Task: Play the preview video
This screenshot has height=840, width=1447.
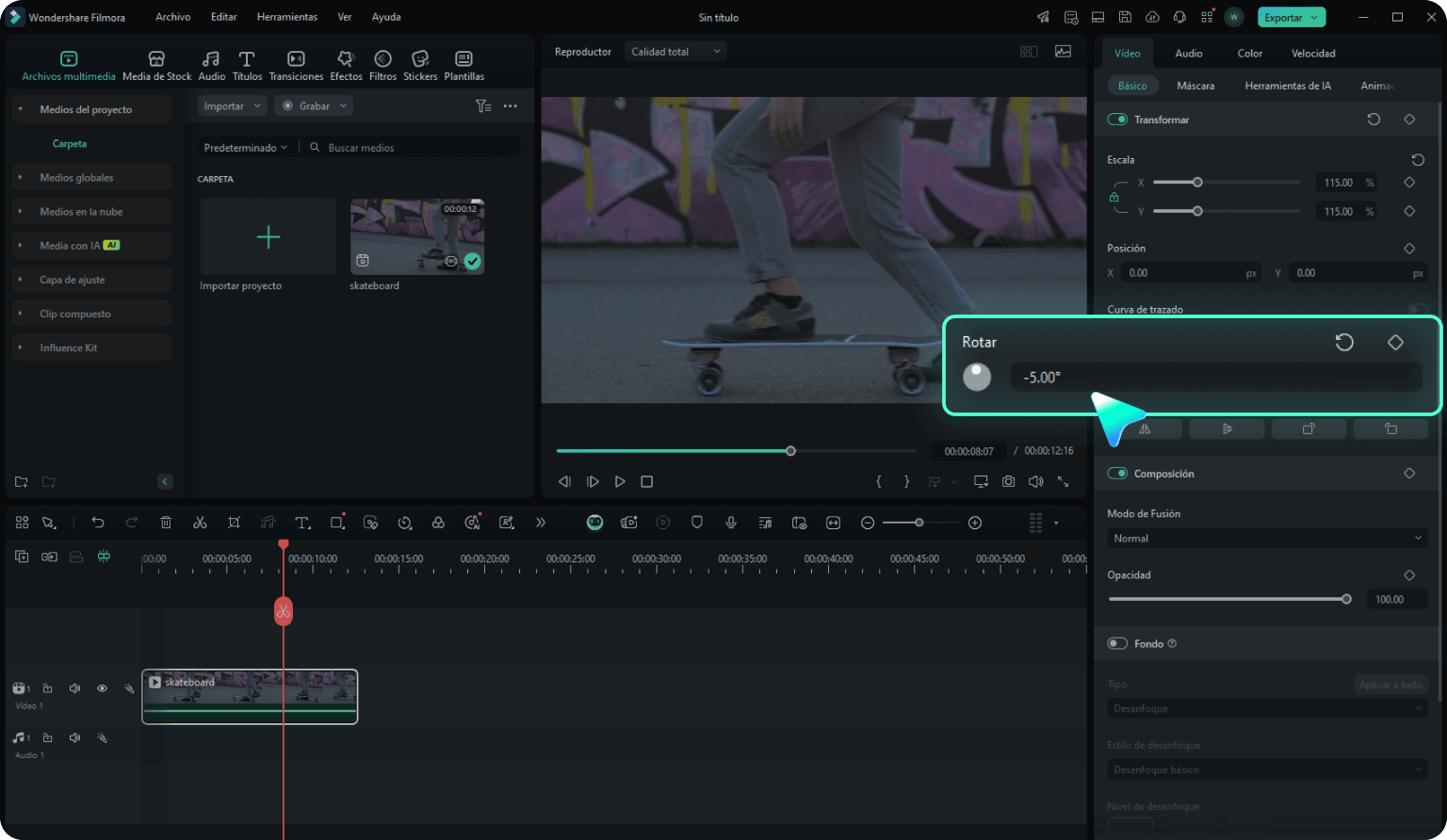Action: point(620,481)
